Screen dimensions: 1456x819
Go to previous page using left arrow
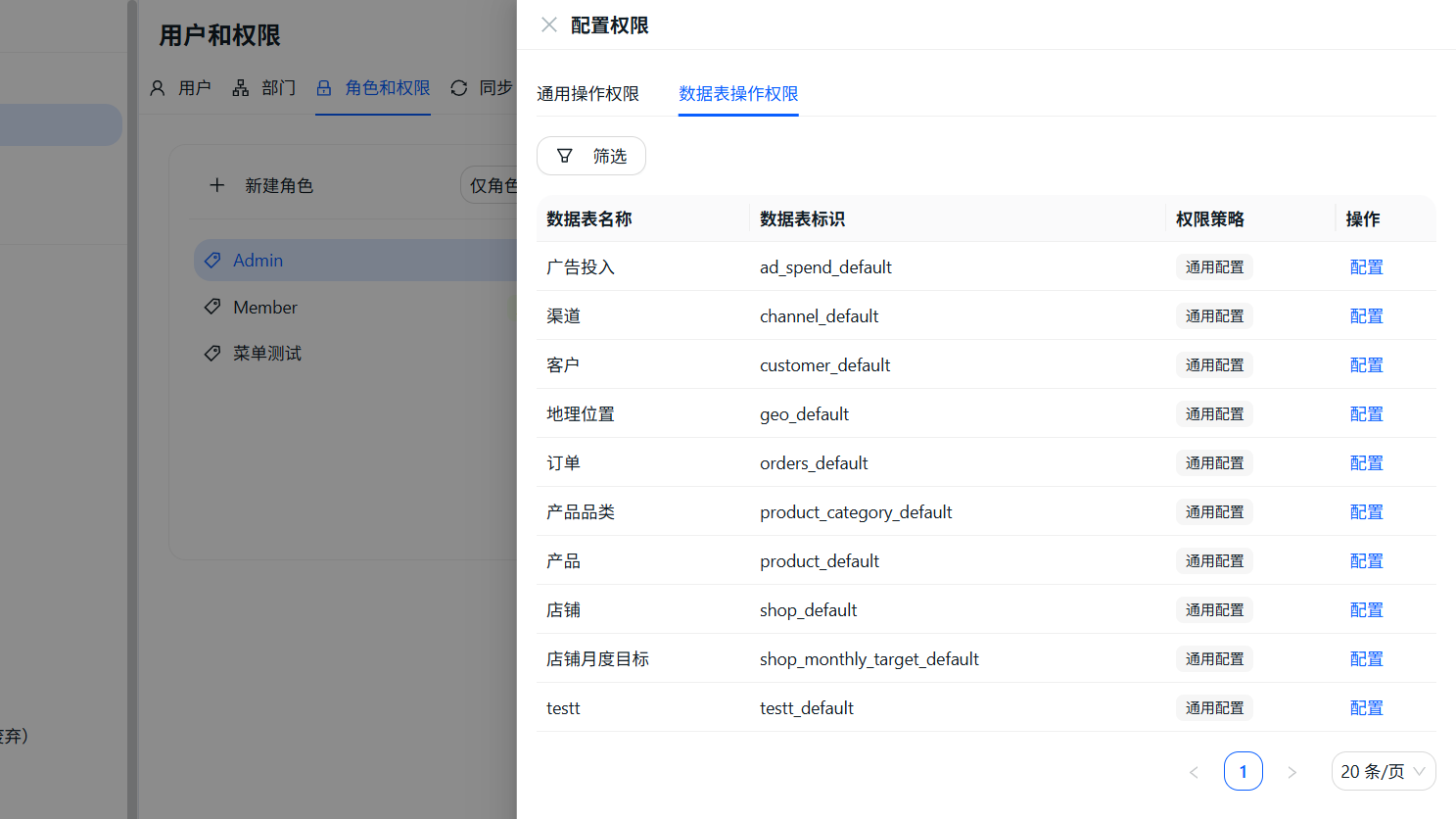coord(1195,772)
